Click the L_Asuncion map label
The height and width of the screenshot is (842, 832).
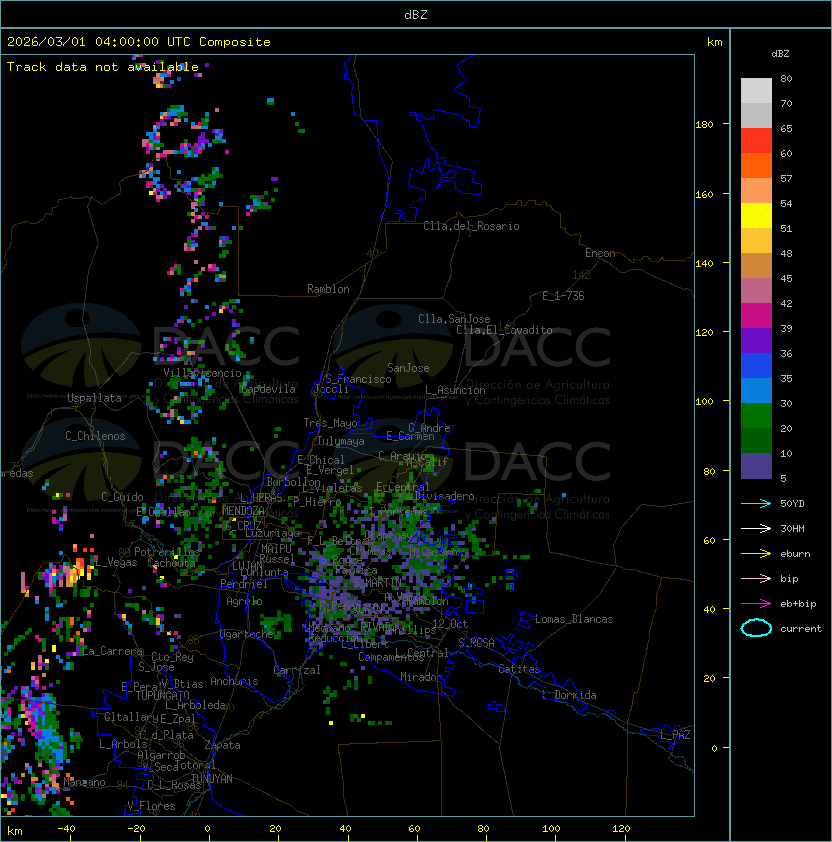(x=455, y=390)
